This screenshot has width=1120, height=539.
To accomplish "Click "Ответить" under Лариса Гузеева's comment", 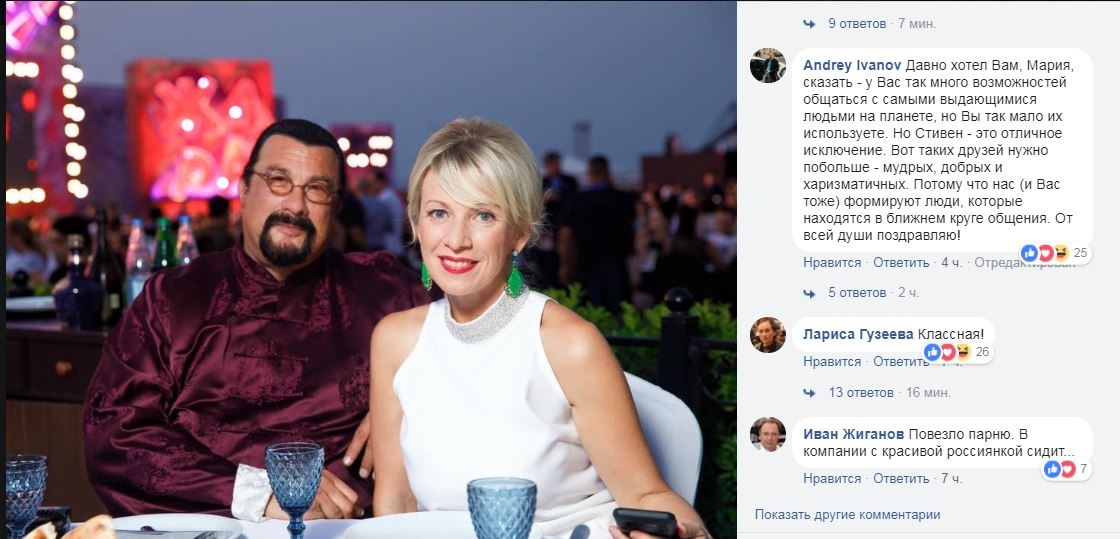I will (901, 362).
